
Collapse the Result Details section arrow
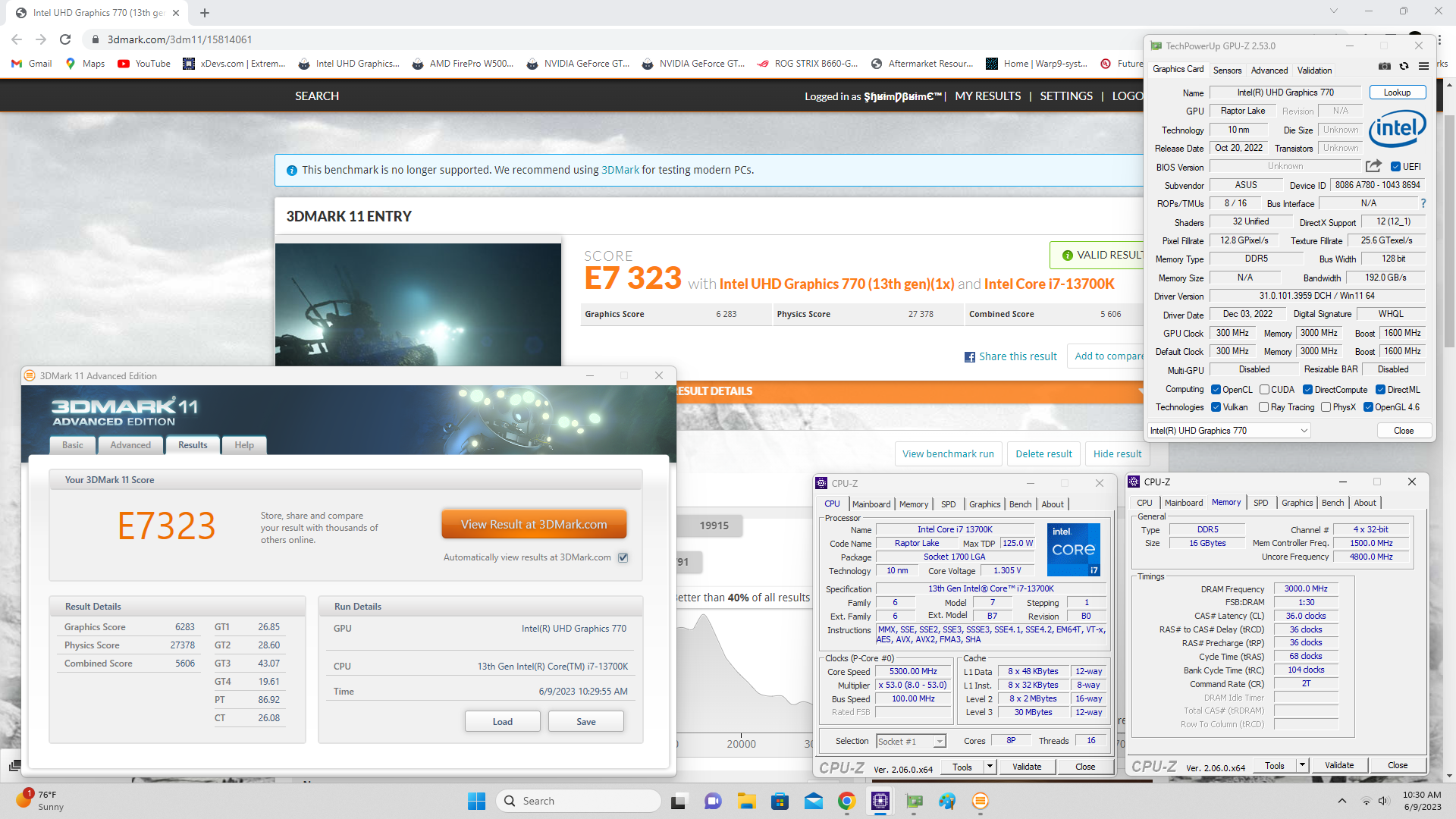(1141, 391)
